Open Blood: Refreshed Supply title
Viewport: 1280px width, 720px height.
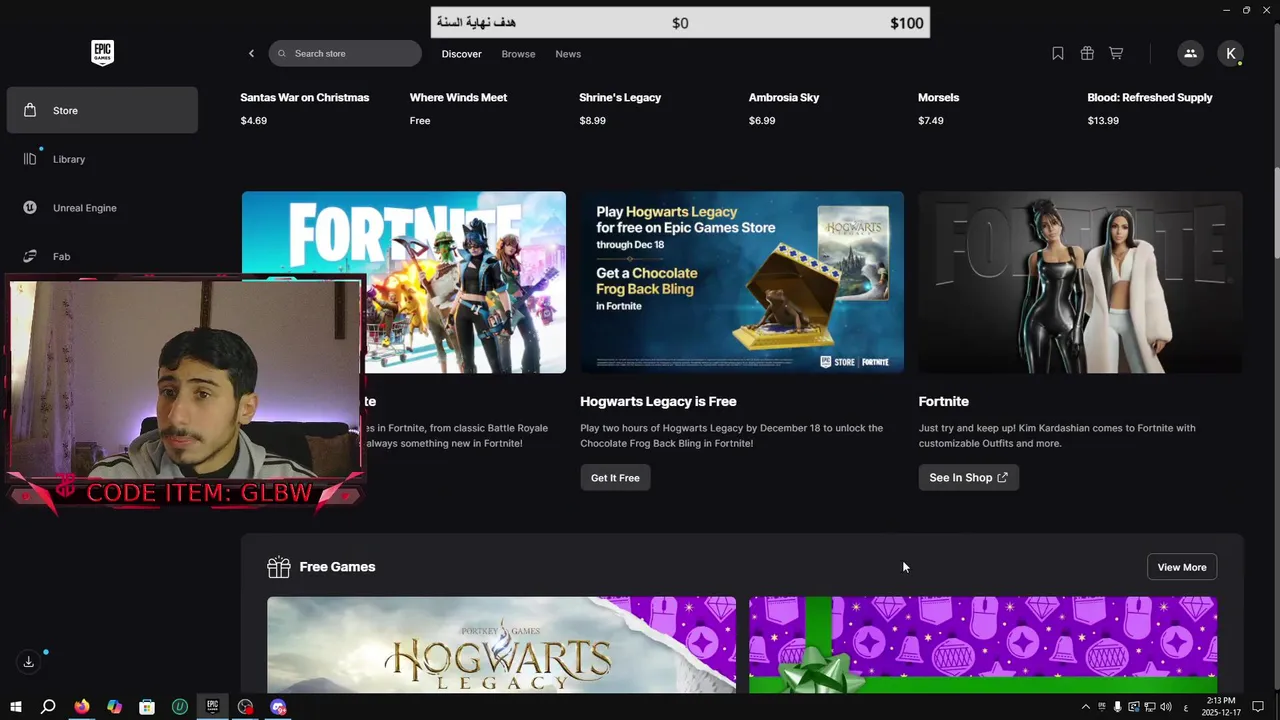pyautogui.click(x=1150, y=97)
